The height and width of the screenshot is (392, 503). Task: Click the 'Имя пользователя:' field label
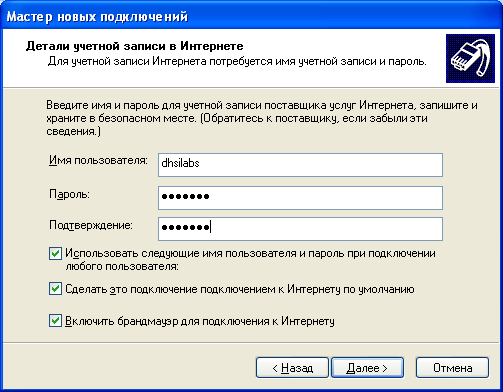(x=98, y=160)
